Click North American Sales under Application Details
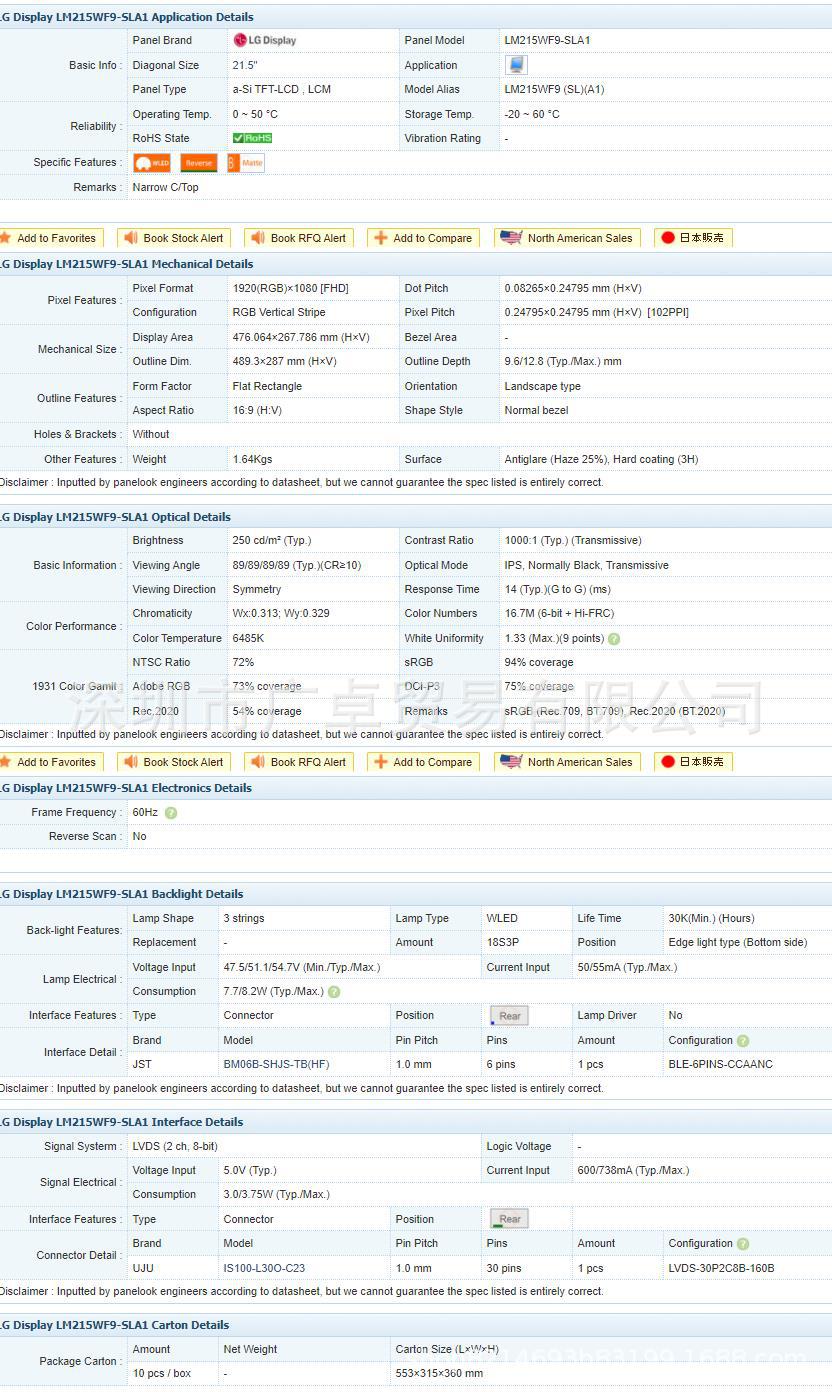 click(x=568, y=238)
